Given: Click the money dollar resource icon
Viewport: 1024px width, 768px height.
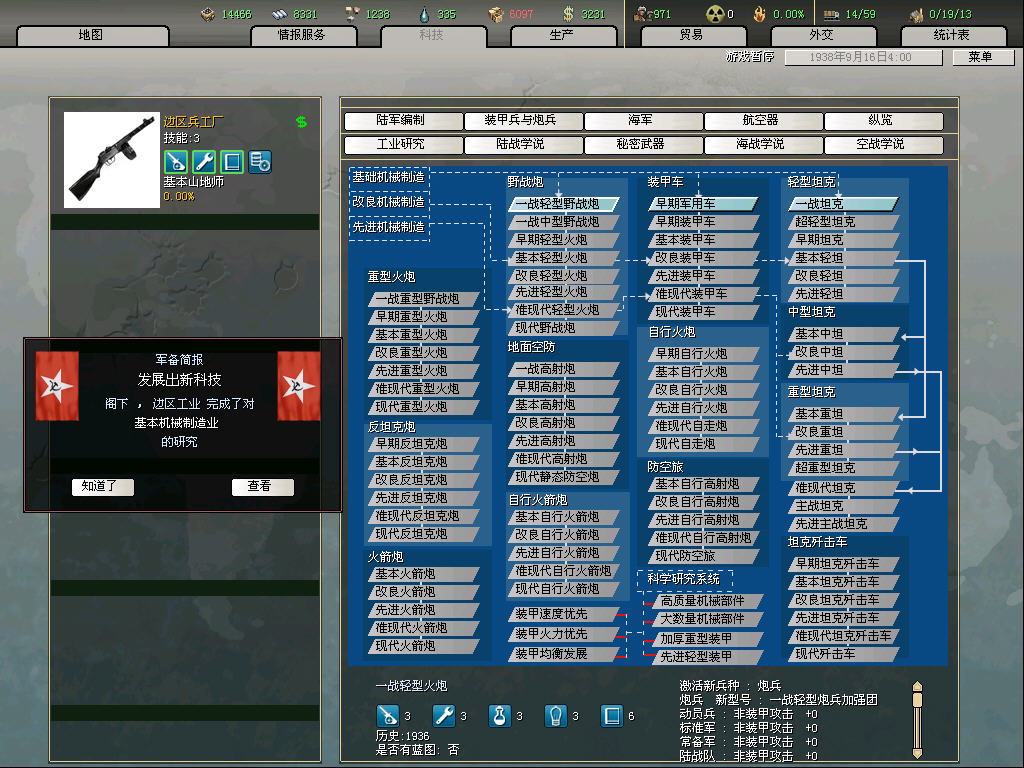Looking at the screenshot, I should click(x=569, y=14).
